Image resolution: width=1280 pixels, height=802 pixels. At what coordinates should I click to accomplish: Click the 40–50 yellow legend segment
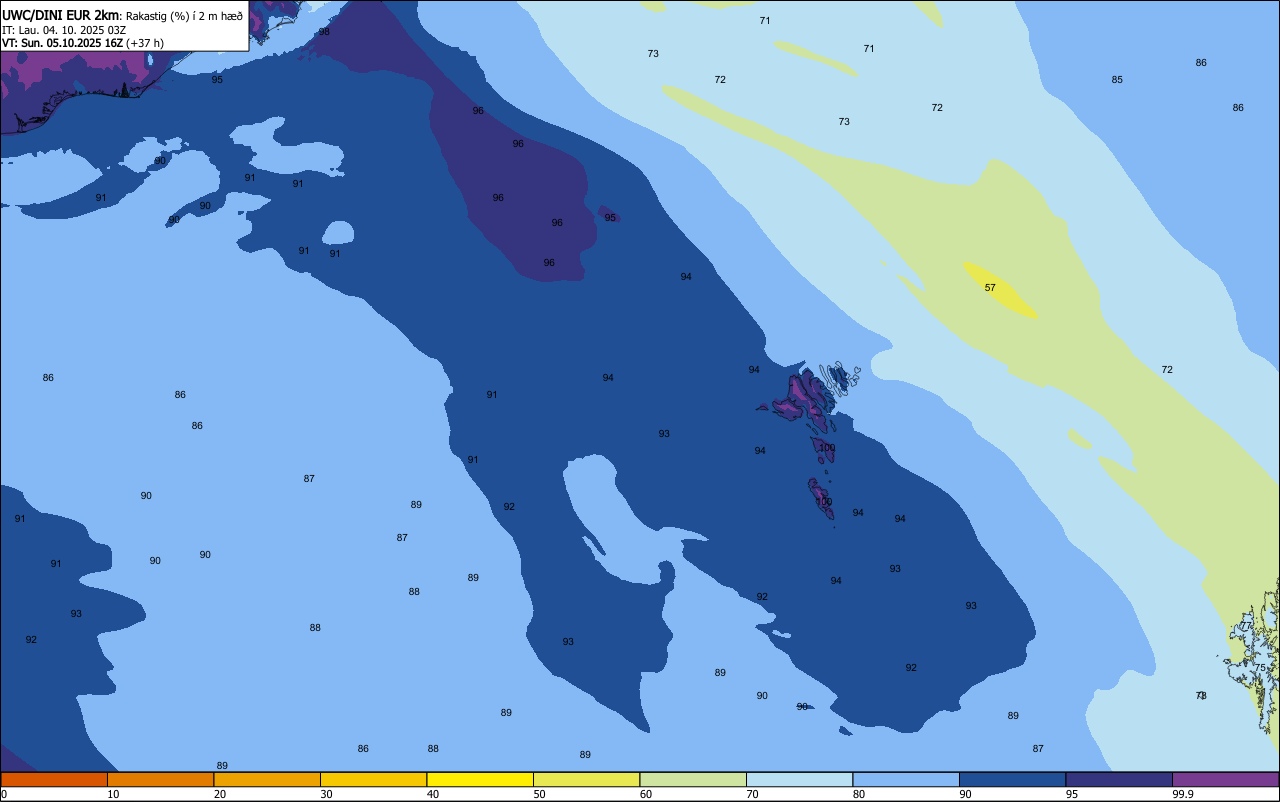480,779
